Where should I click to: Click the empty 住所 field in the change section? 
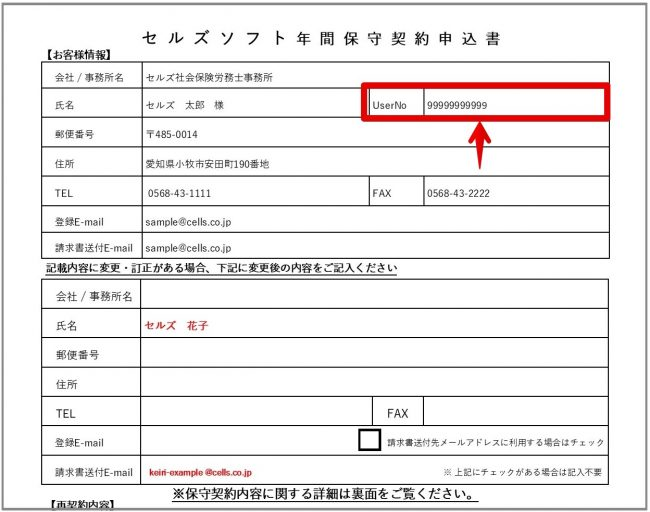[x=373, y=383]
